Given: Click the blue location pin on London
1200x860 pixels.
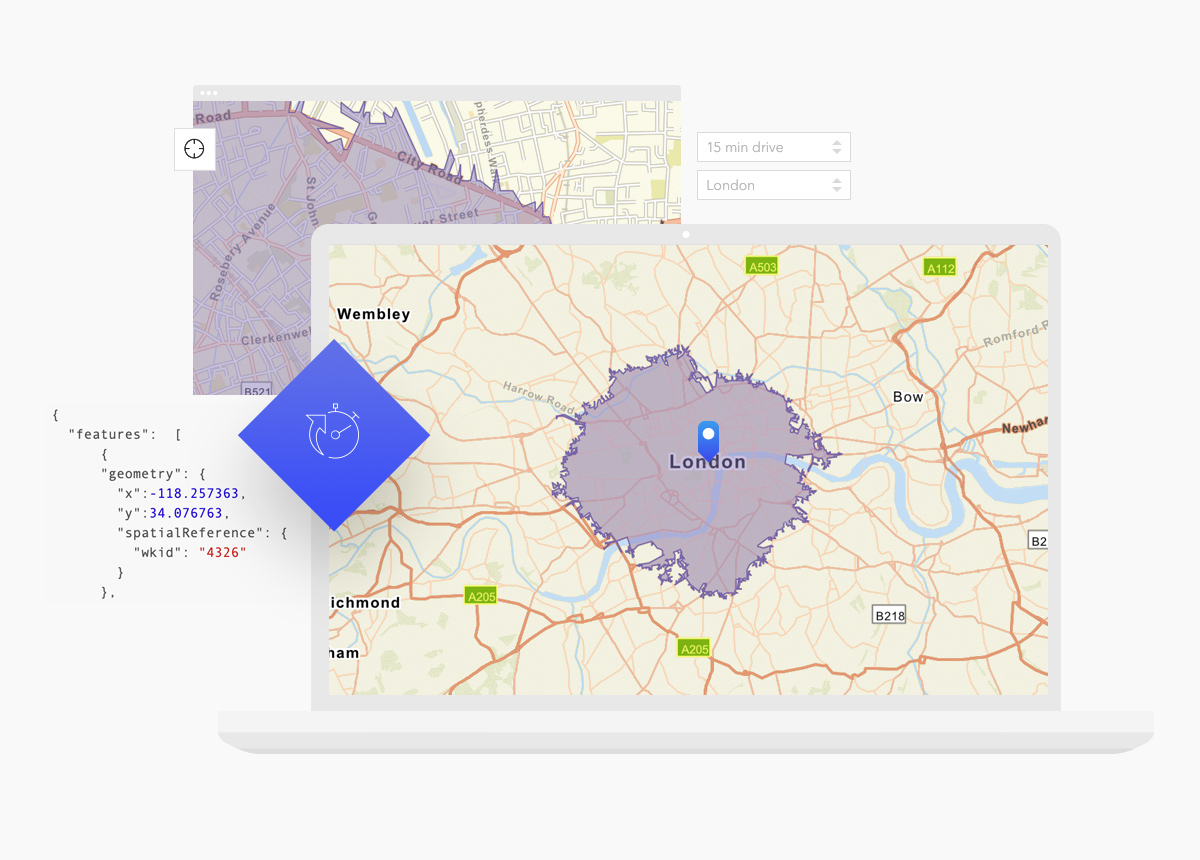Looking at the screenshot, I should pyautogui.click(x=708, y=439).
